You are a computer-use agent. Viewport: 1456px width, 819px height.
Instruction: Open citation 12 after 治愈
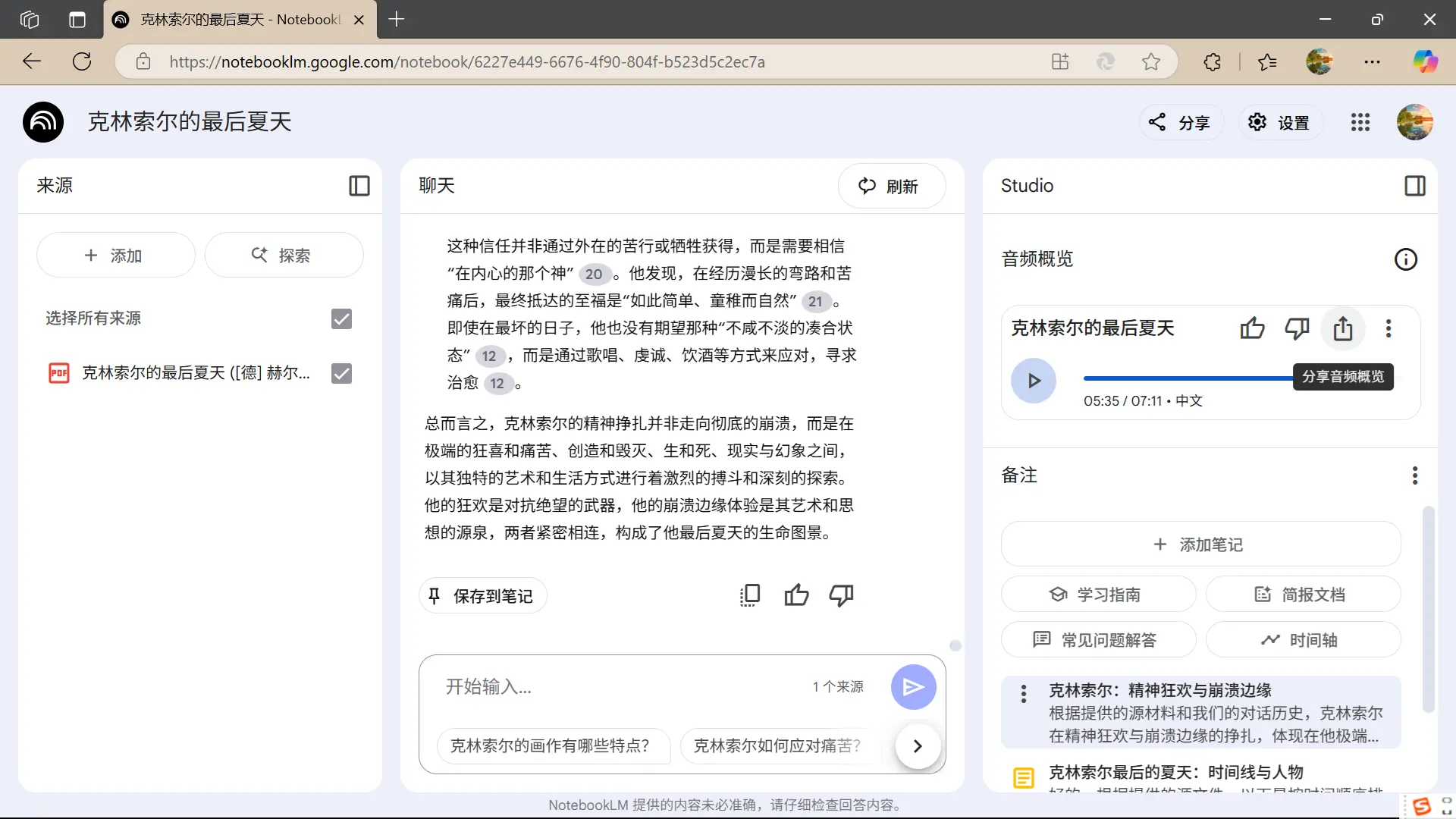pyautogui.click(x=497, y=383)
